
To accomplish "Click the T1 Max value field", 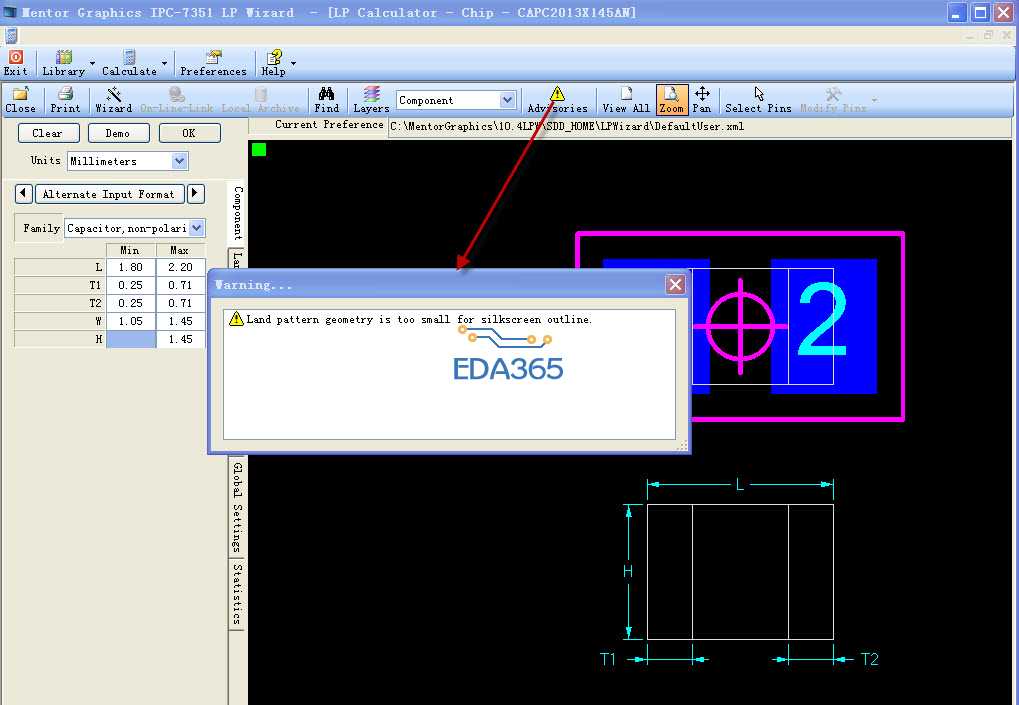I will coord(181,285).
